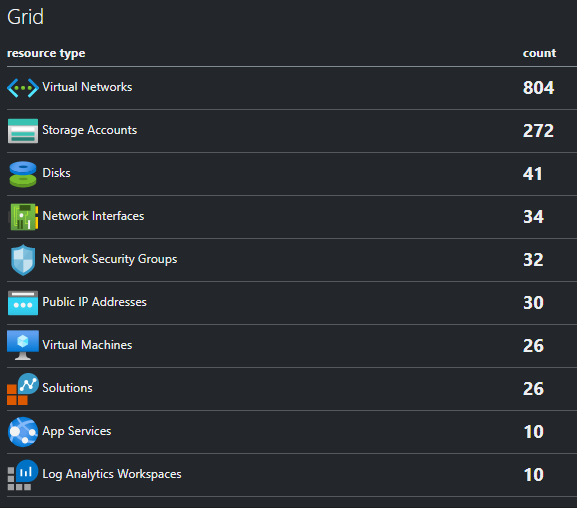Screen dimensions: 577x508
Task: Click the Grid tile title
Action: 25,17
